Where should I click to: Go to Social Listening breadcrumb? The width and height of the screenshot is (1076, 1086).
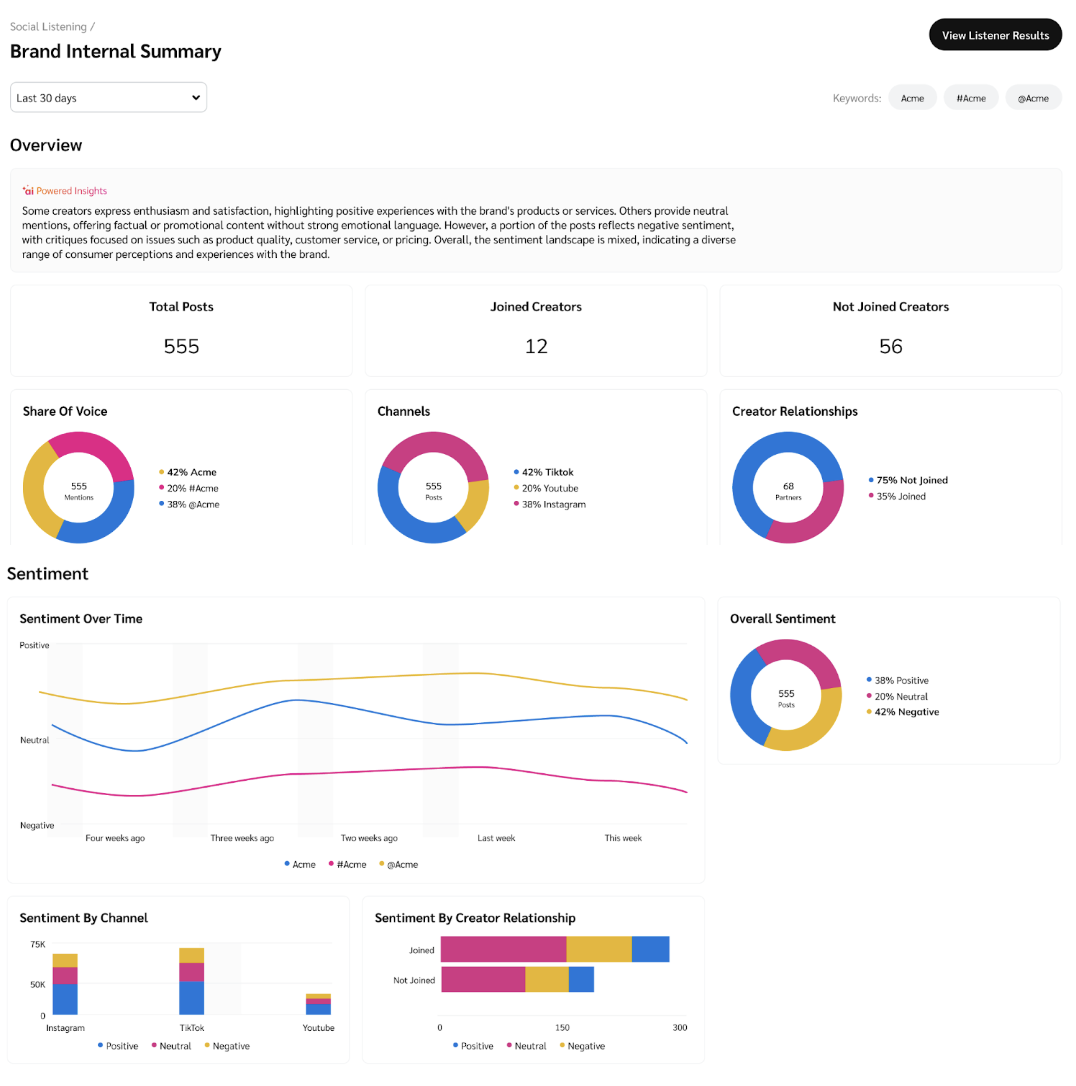click(x=48, y=26)
